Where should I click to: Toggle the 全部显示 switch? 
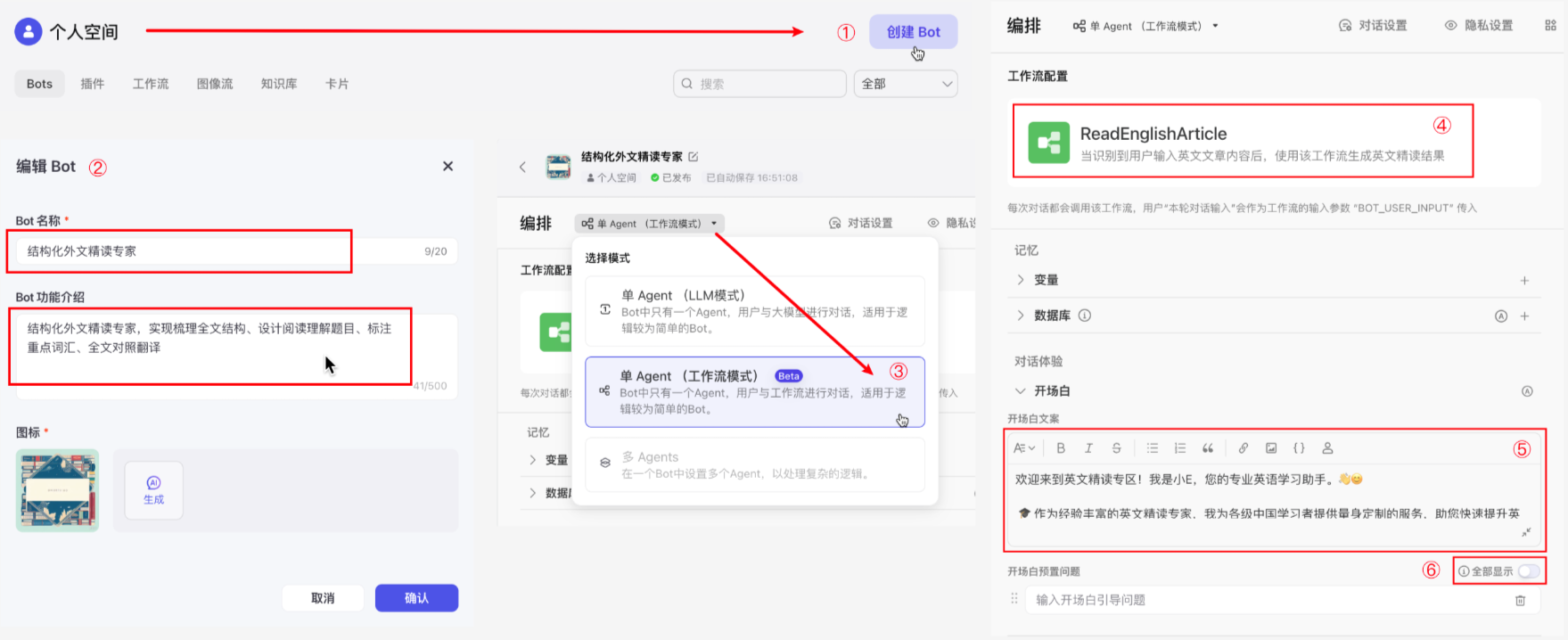click(1528, 571)
